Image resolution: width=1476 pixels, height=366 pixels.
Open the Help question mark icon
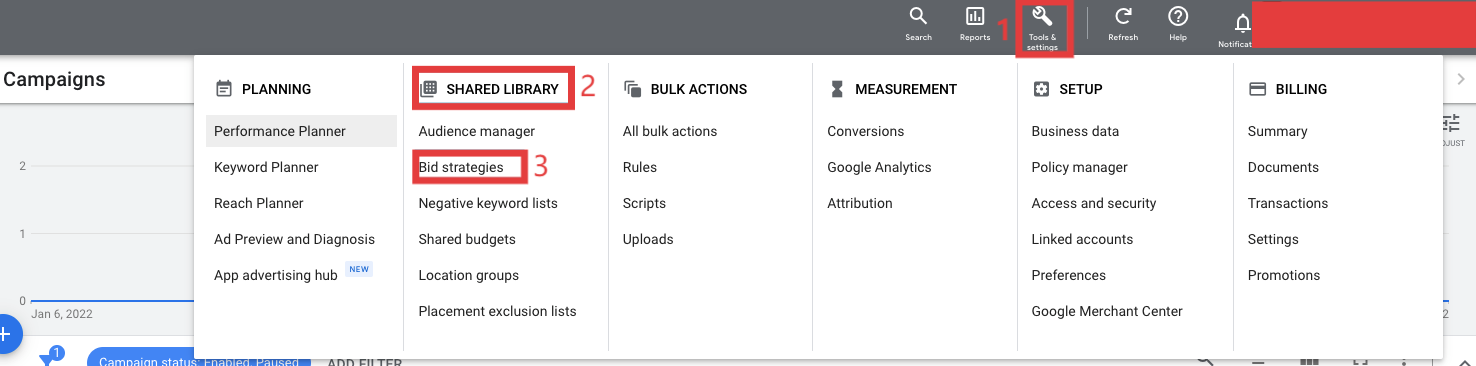click(x=1178, y=17)
